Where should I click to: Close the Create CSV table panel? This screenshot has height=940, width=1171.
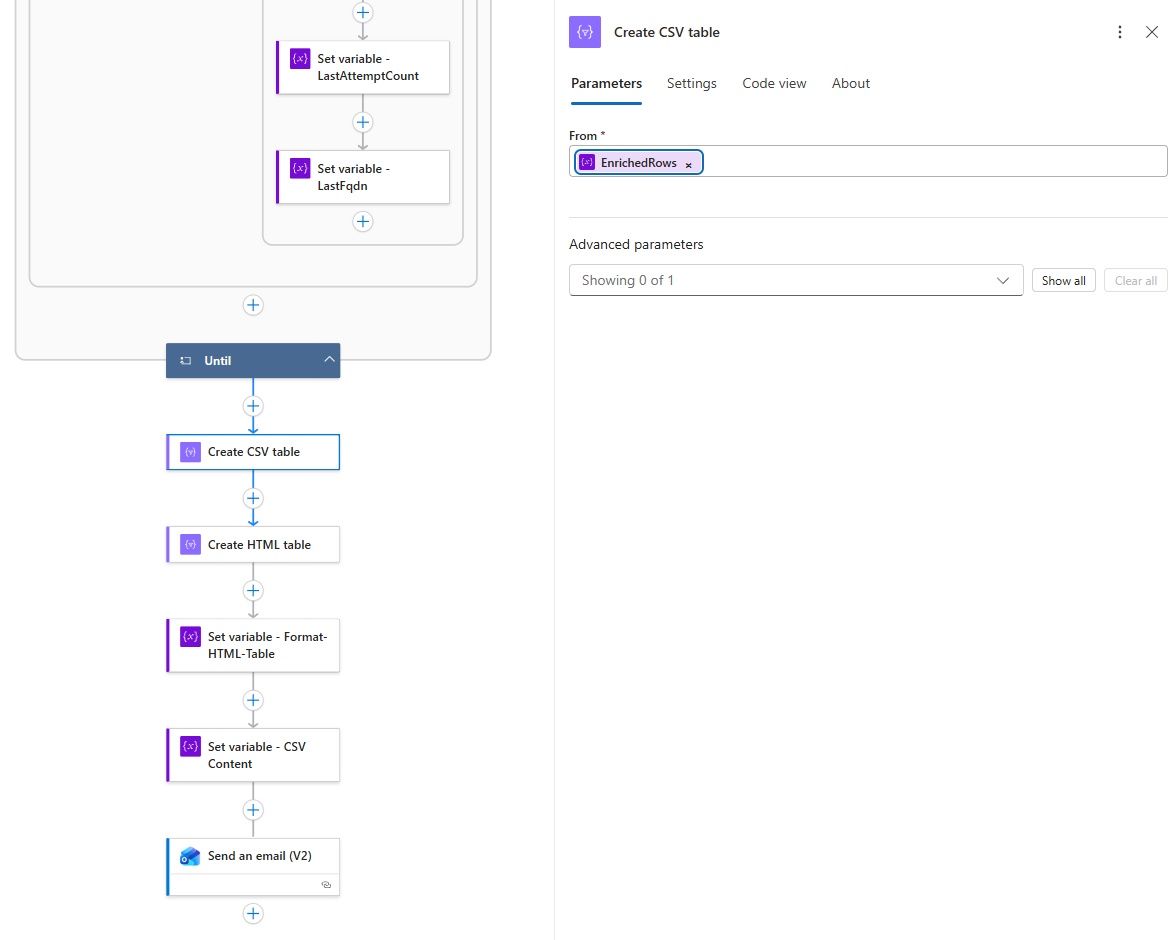[x=1152, y=32]
